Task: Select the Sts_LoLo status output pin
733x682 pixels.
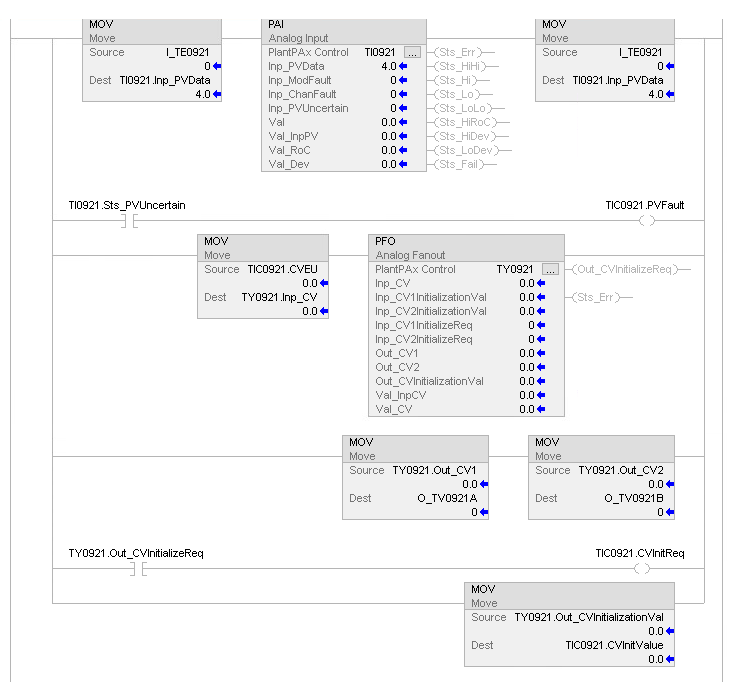Action: [x=463, y=108]
